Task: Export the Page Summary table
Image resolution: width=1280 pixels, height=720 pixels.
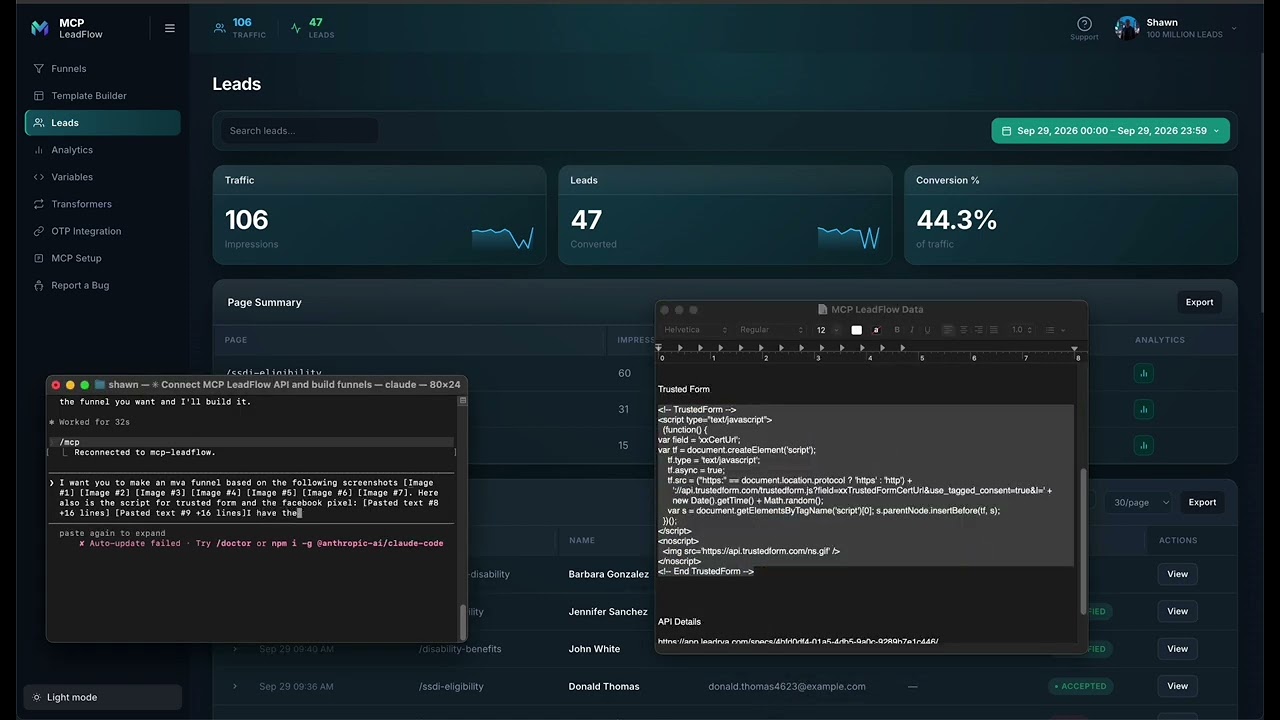Action: tap(1199, 302)
